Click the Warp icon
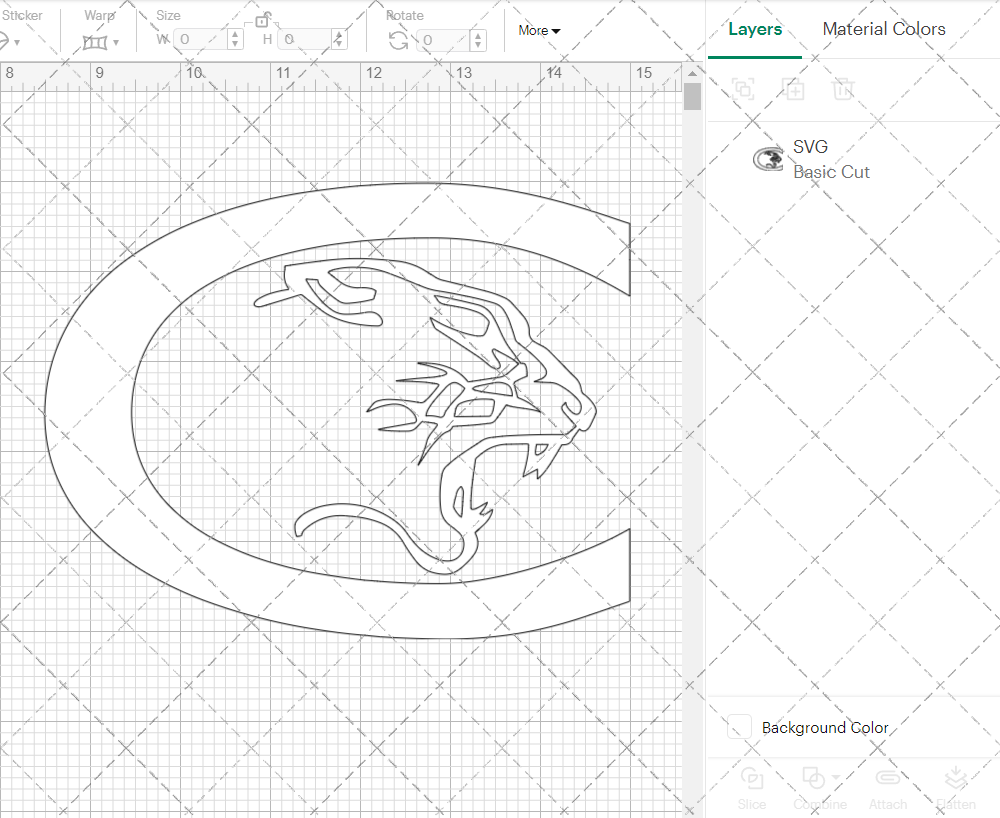Viewport: 1000px width, 818px height. click(95, 43)
